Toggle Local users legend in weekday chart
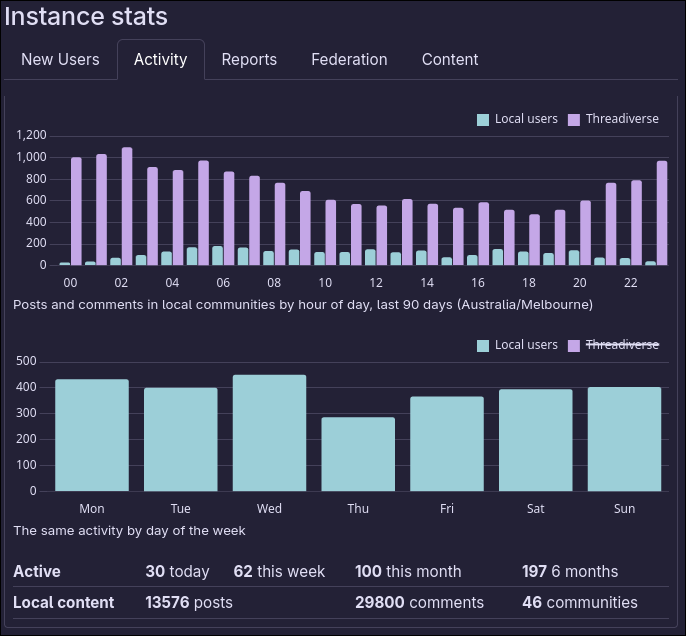Screen dimensions: 686x636 tap(517, 345)
